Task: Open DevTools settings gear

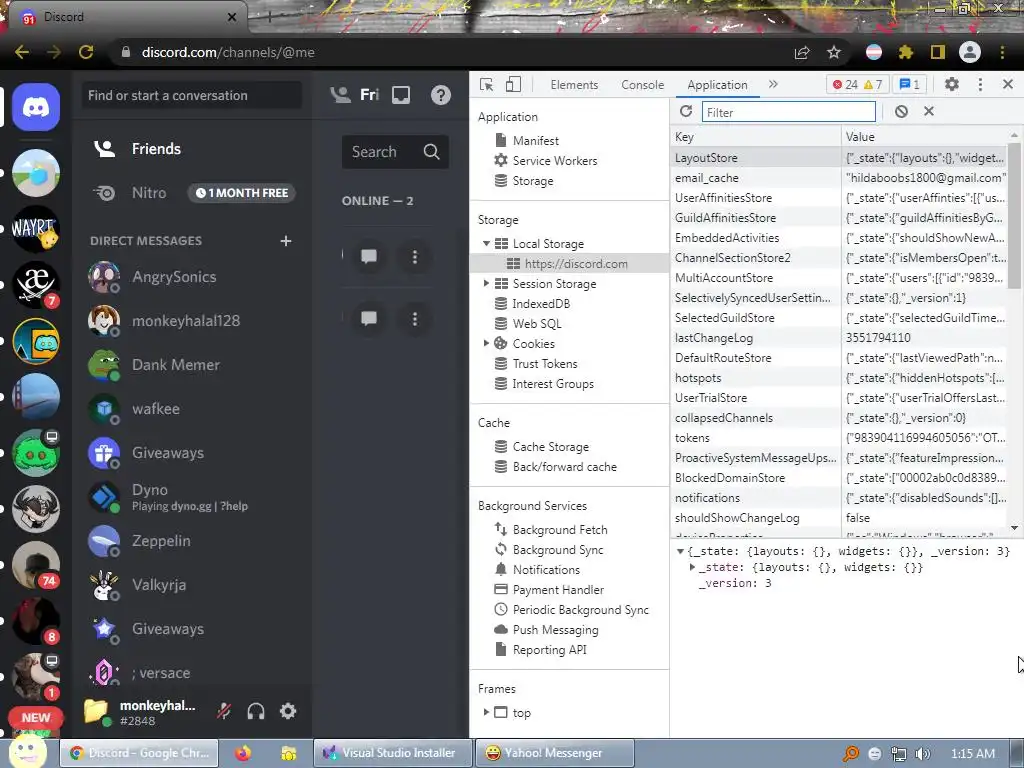Action: tap(952, 84)
